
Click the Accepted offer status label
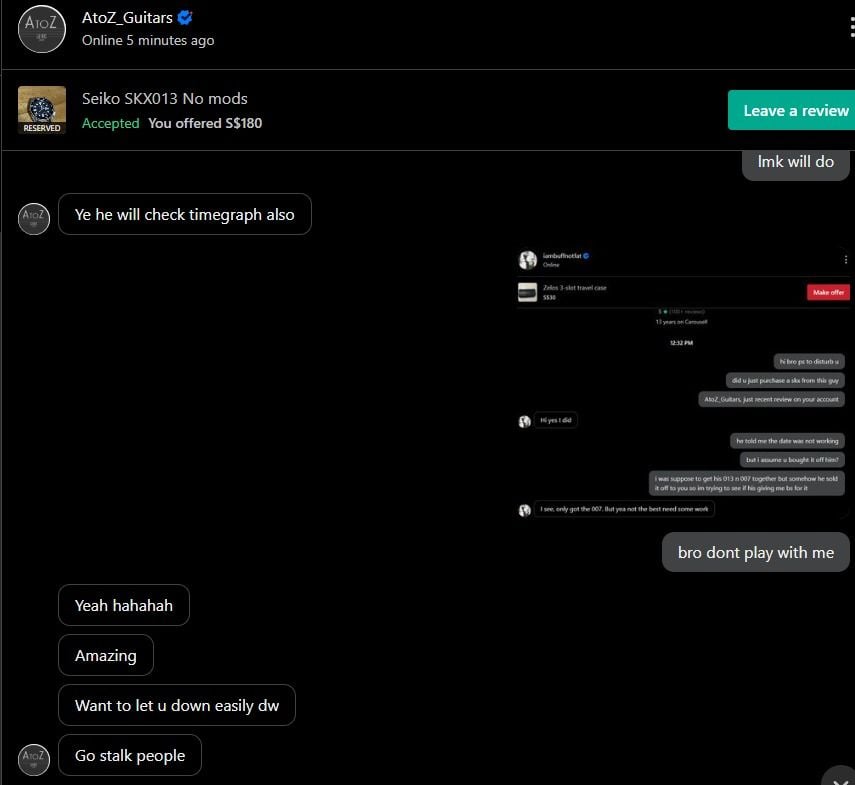111,123
